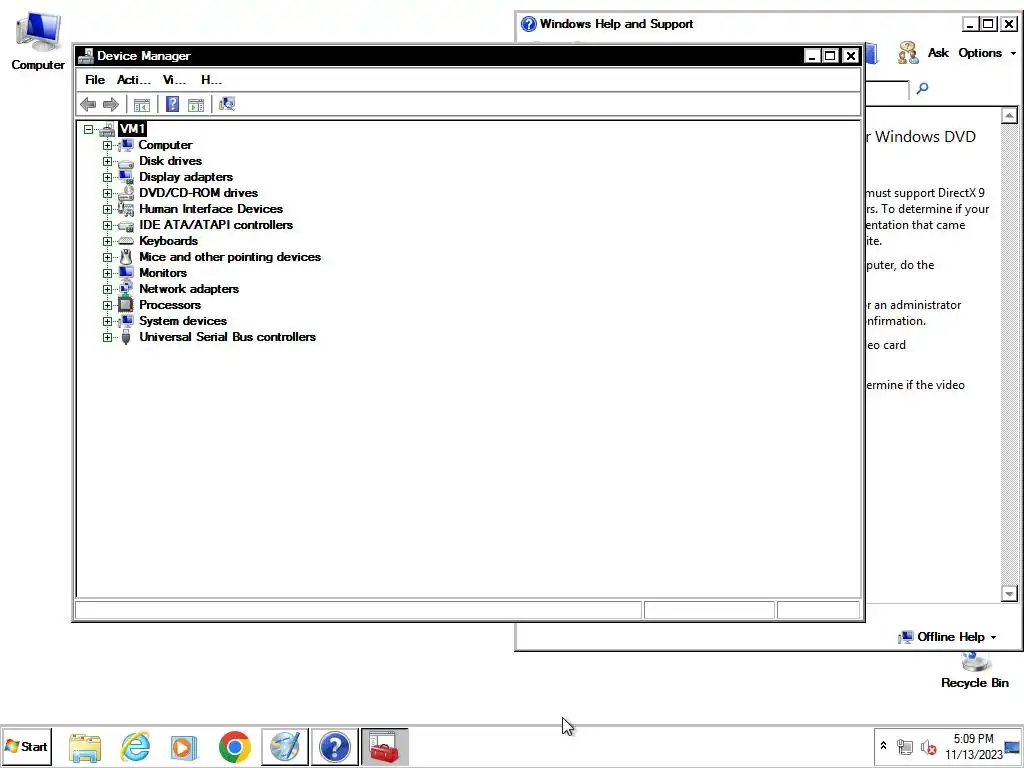Click the mouse icon for pointing devices

126,257
